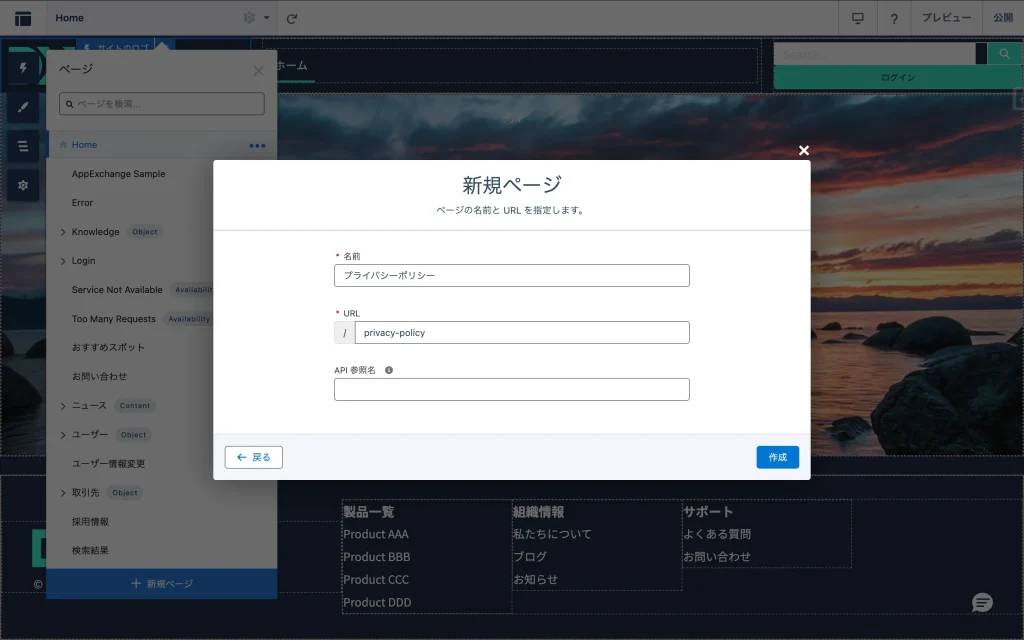This screenshot has width=1024, height=640.
Task: Open the help question mark icon
Action: pyautogui.click(x=894, y=18)
